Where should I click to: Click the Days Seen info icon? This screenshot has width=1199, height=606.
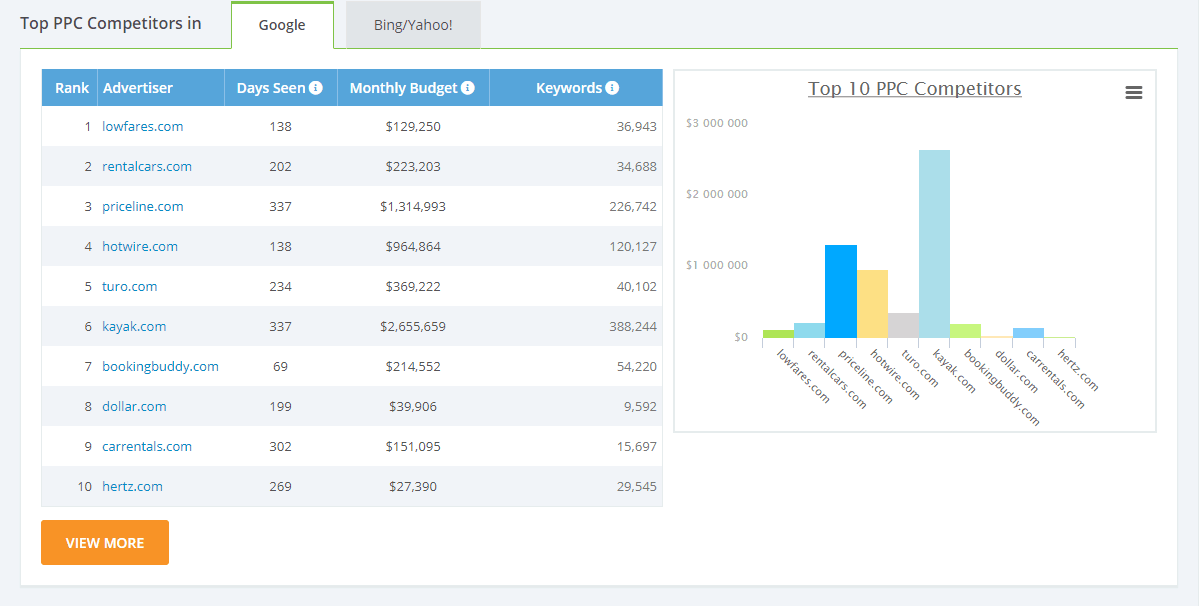coord(316,88)
